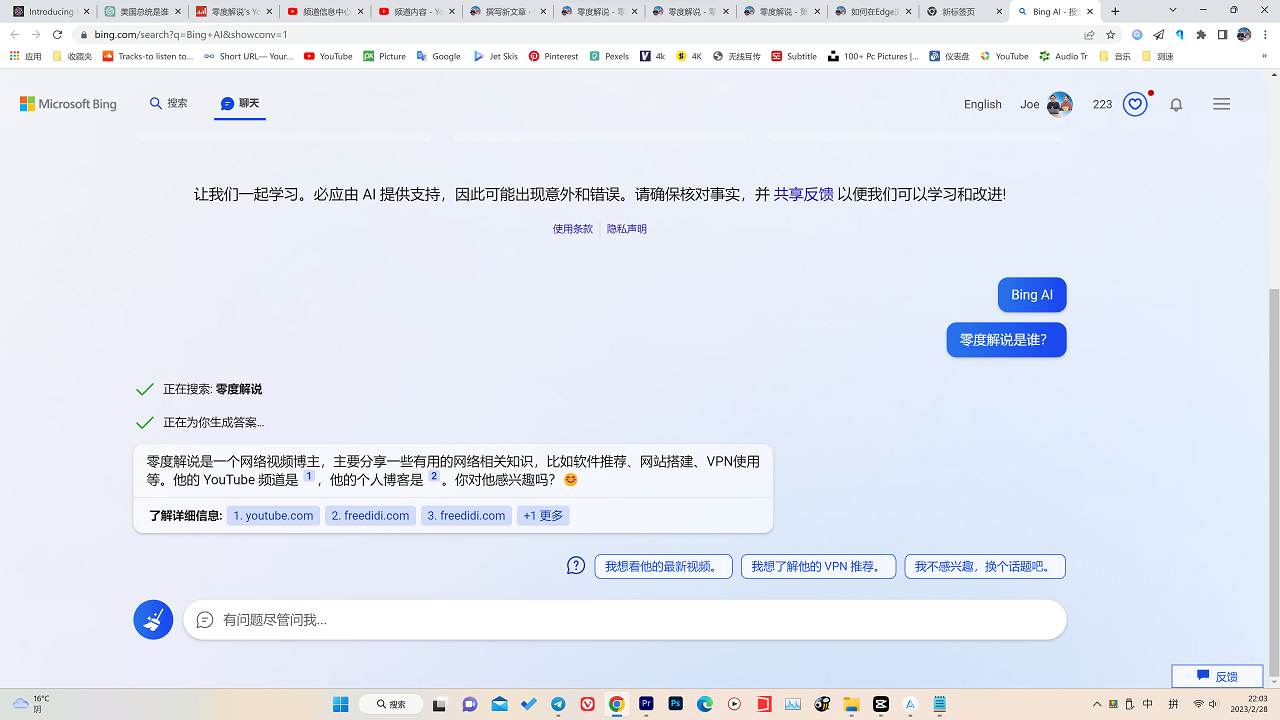
Task: Click citation superscript 2 in the answer
Action: [x=434, y=477]
